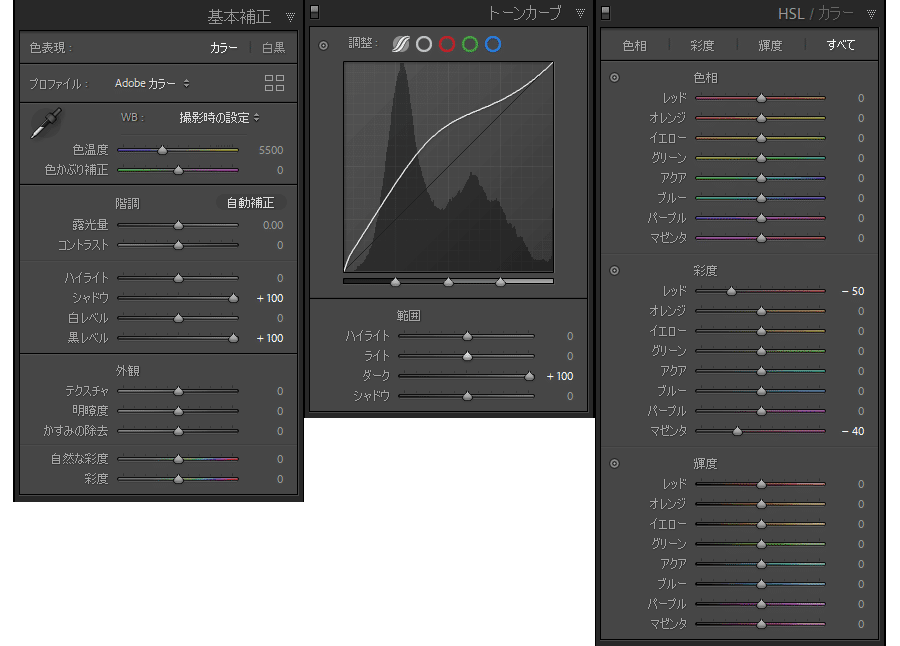Click the 自然な彩度 slider handle
900x646 pixels.
(179, 459)
